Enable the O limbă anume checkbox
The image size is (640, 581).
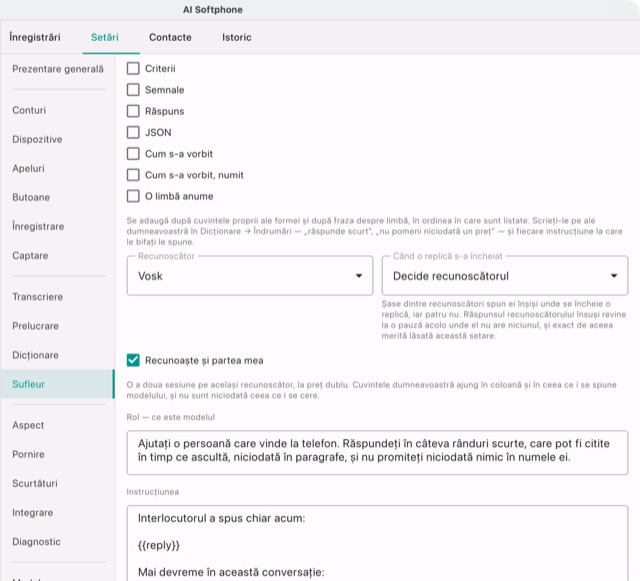click(133, 196)
